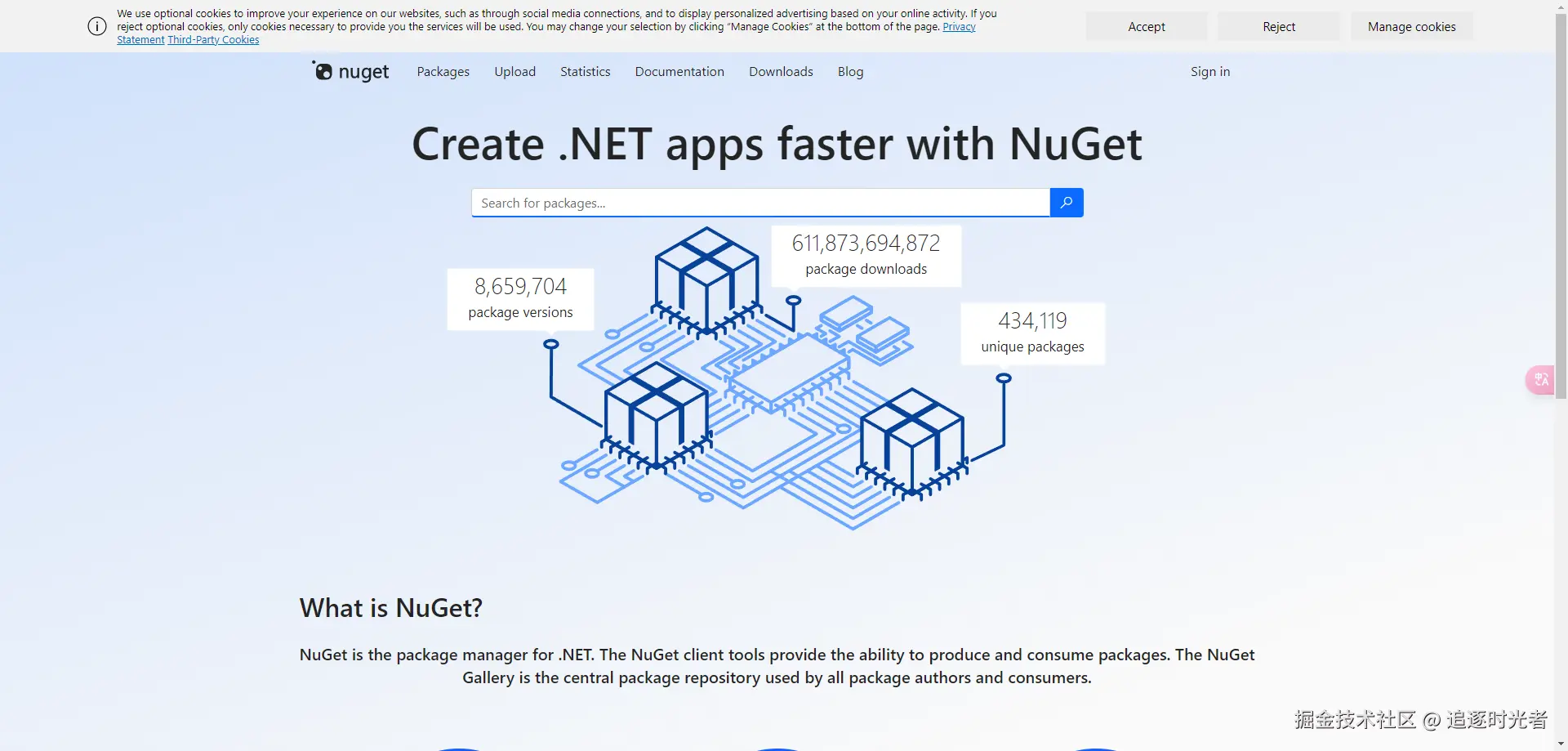Focus the Search for packages field
Image resolution: width=1568 pixels, height=751 pixels.
point(760,203)
